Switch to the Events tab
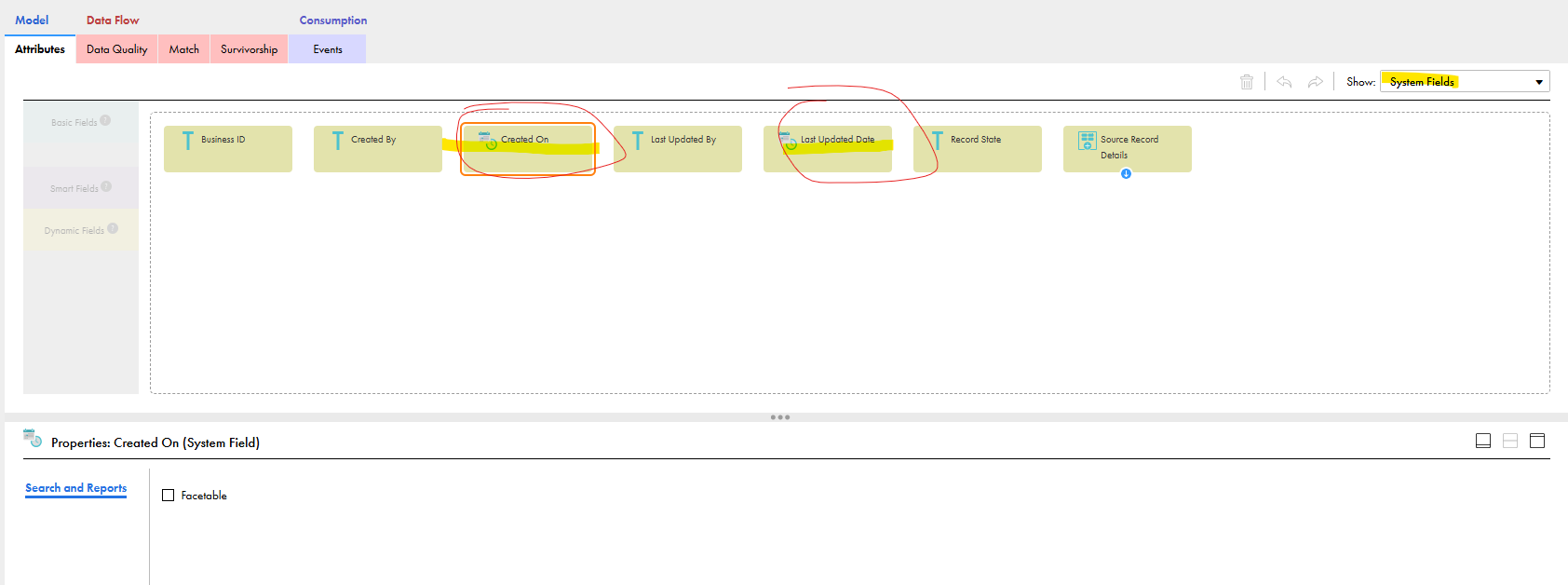The width and height of the screenshot is (1568, 585). [328, 49]
